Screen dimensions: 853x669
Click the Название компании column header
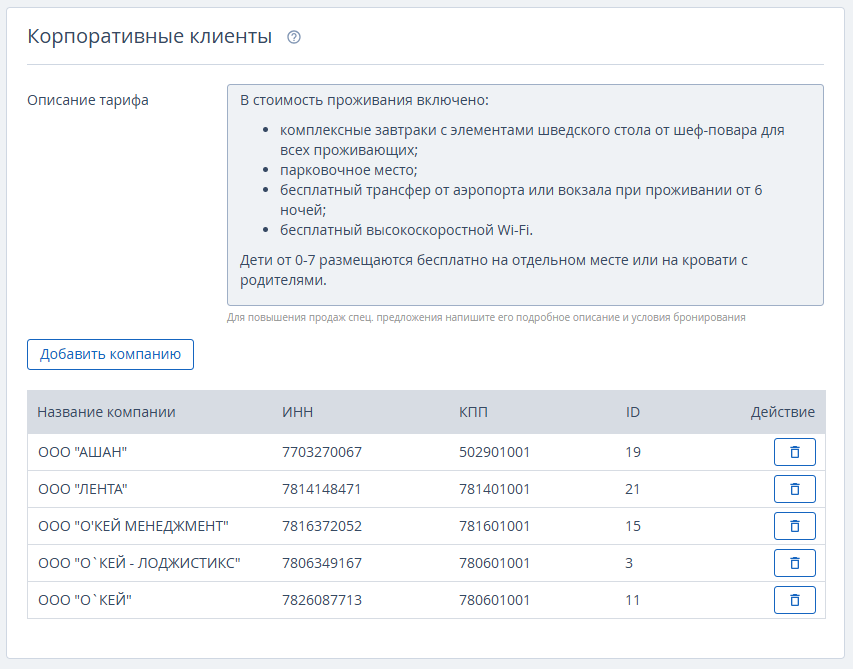106,412
